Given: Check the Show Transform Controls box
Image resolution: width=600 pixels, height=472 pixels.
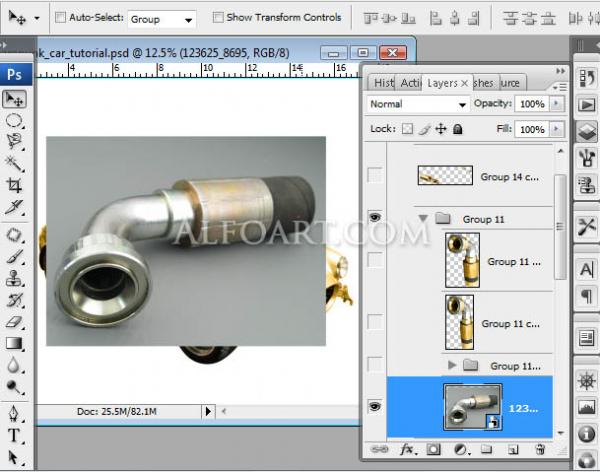Looking at the screenshot, I should (217, 18).
